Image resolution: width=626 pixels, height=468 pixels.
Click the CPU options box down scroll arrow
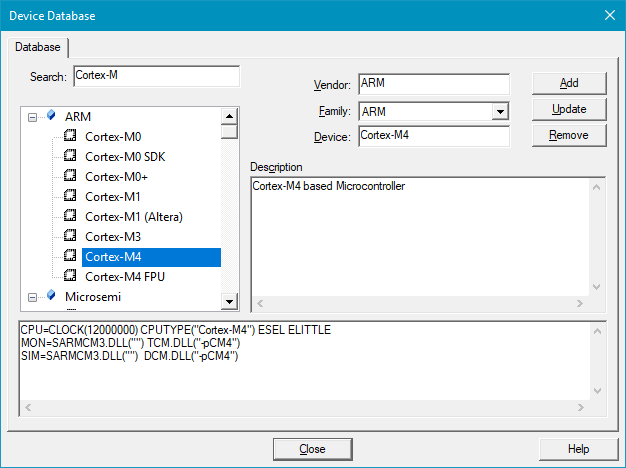tap(597, 391)
